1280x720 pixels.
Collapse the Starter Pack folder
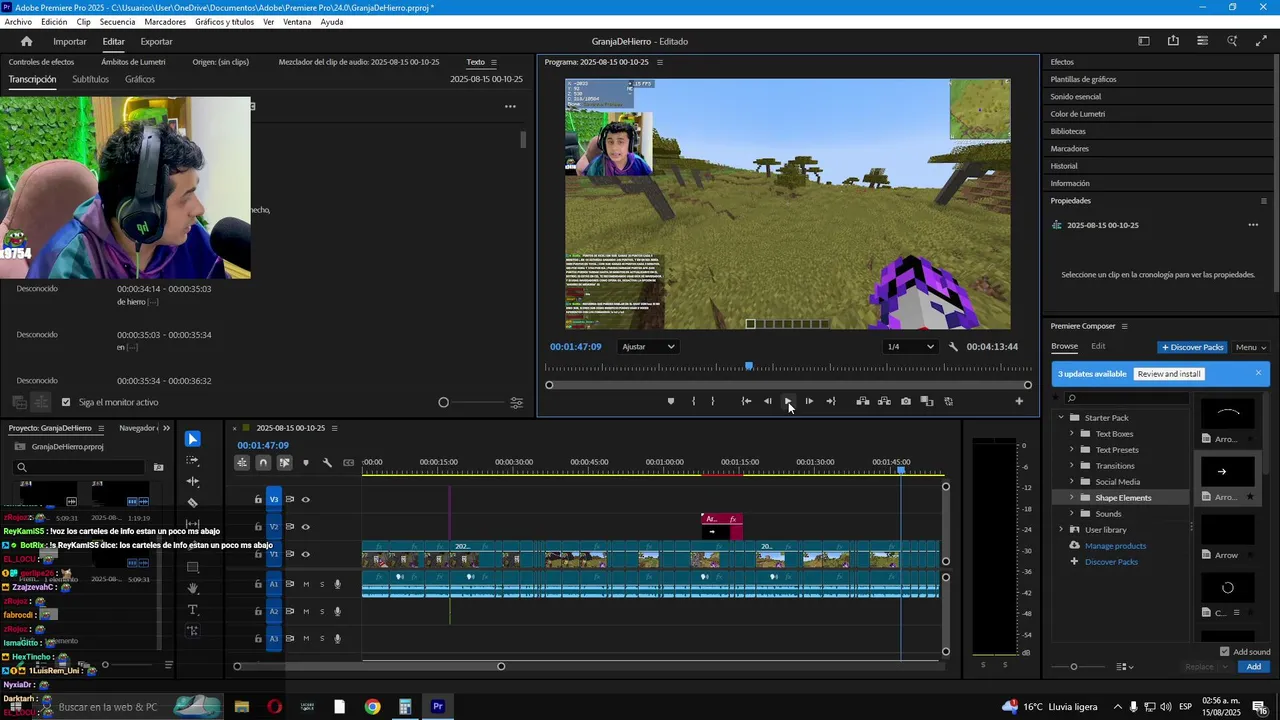[1061, 417]
